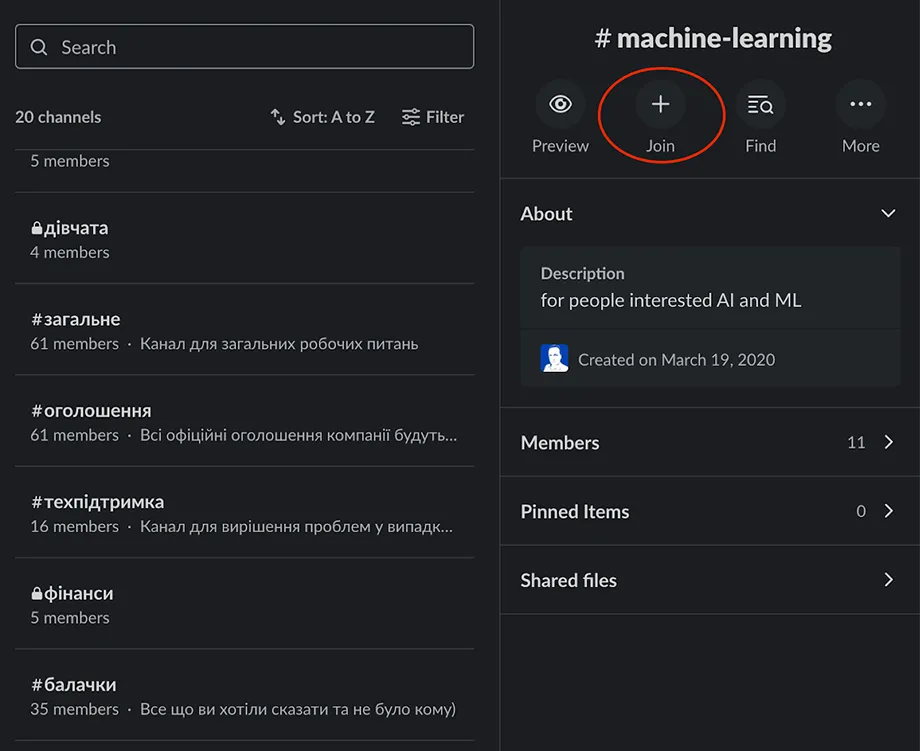The height and width of the screenshot is (751, 920).
Task: Click inside the Search field
Action: (x=260, y=47)
